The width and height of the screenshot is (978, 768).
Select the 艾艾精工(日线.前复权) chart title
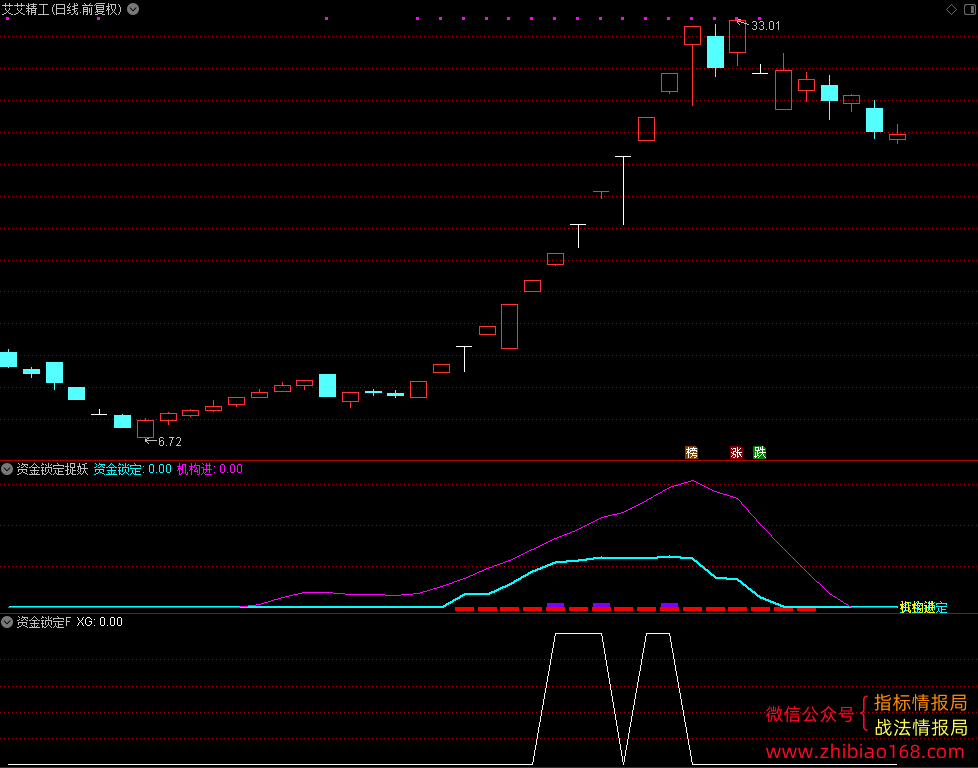pyautogui.click(x=62, y=9)
